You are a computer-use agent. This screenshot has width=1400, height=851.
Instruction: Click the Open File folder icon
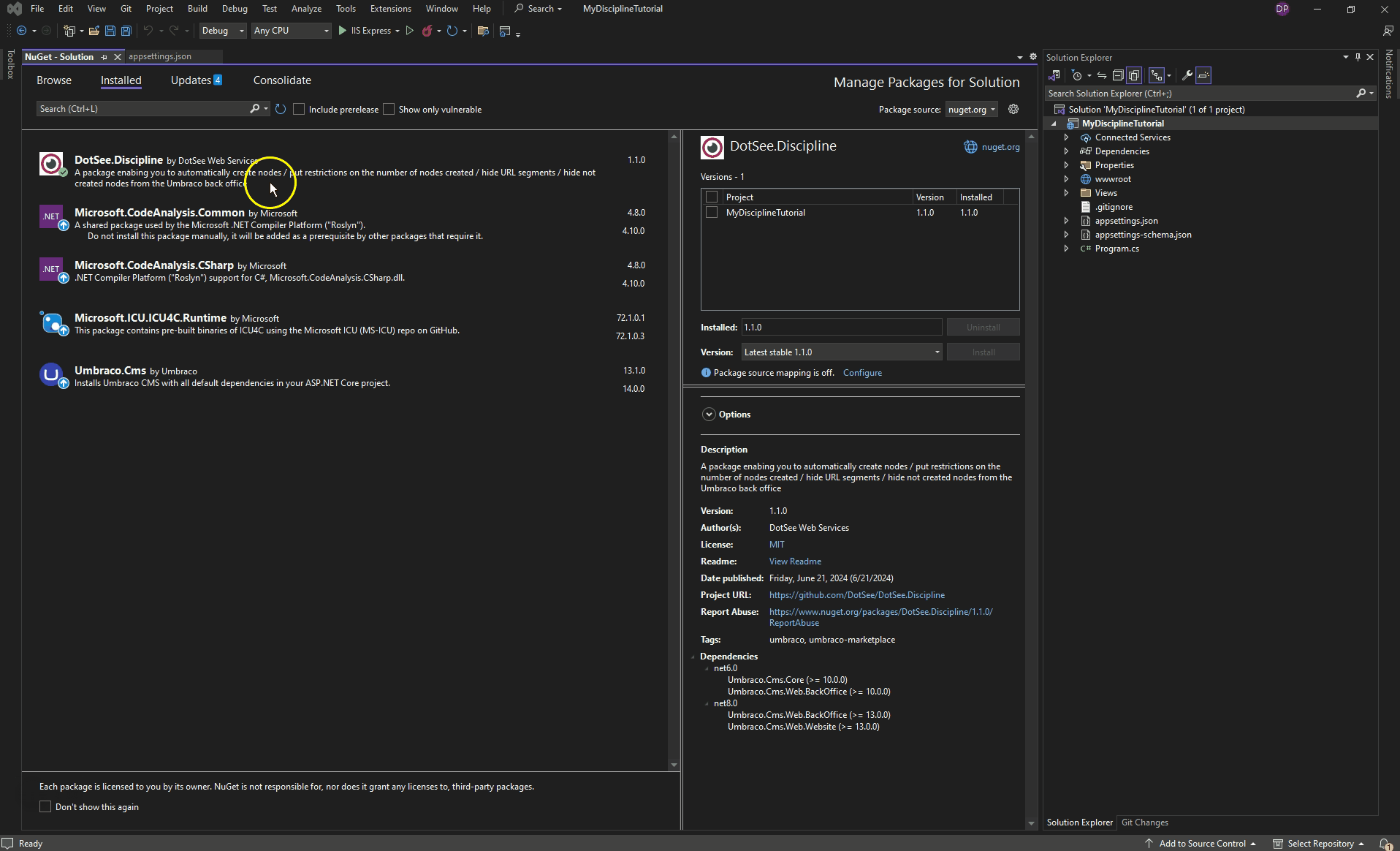pos(94,31)
